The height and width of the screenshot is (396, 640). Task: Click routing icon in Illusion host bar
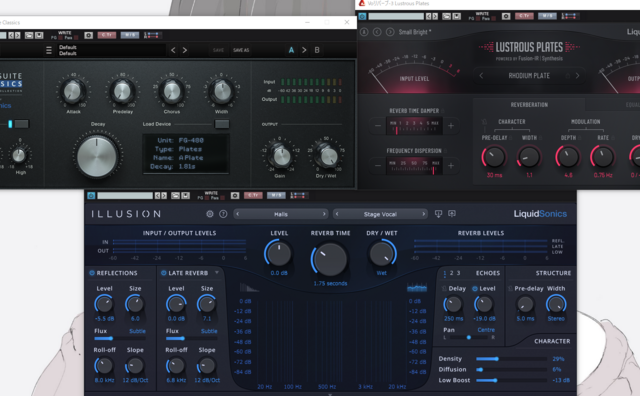pyautogui.click(x=298, y=196)
